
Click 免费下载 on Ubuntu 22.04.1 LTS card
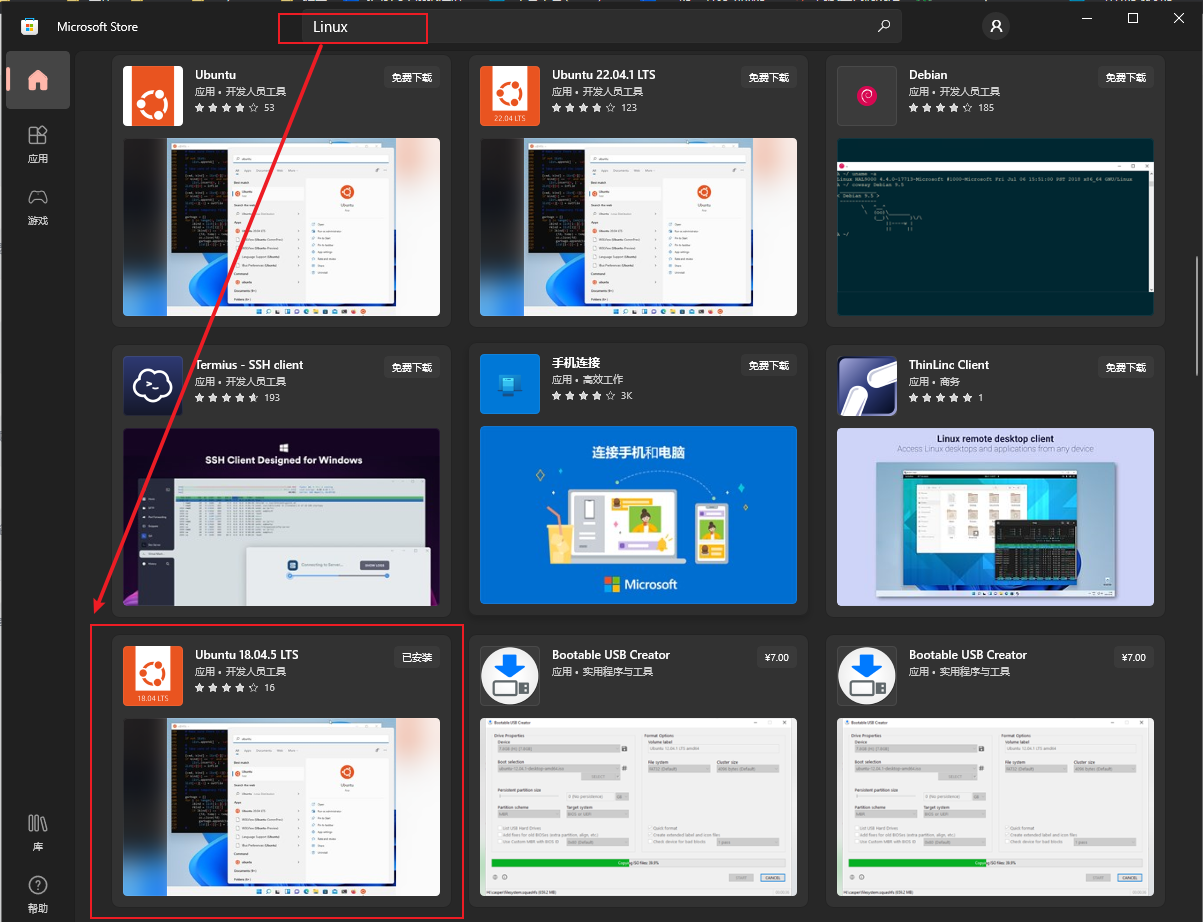pos(768,77)
